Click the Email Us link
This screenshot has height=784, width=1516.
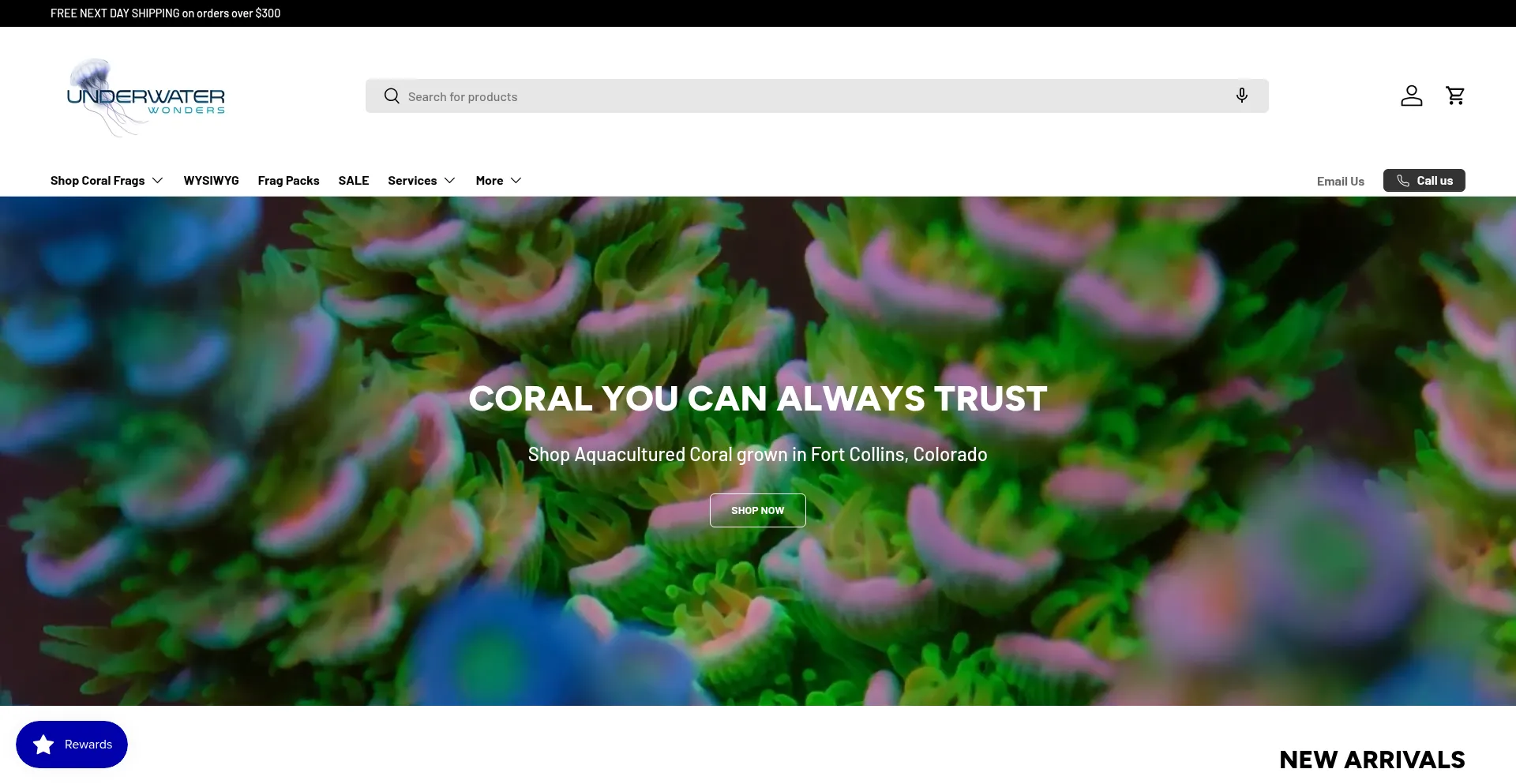coord(1340,181)
